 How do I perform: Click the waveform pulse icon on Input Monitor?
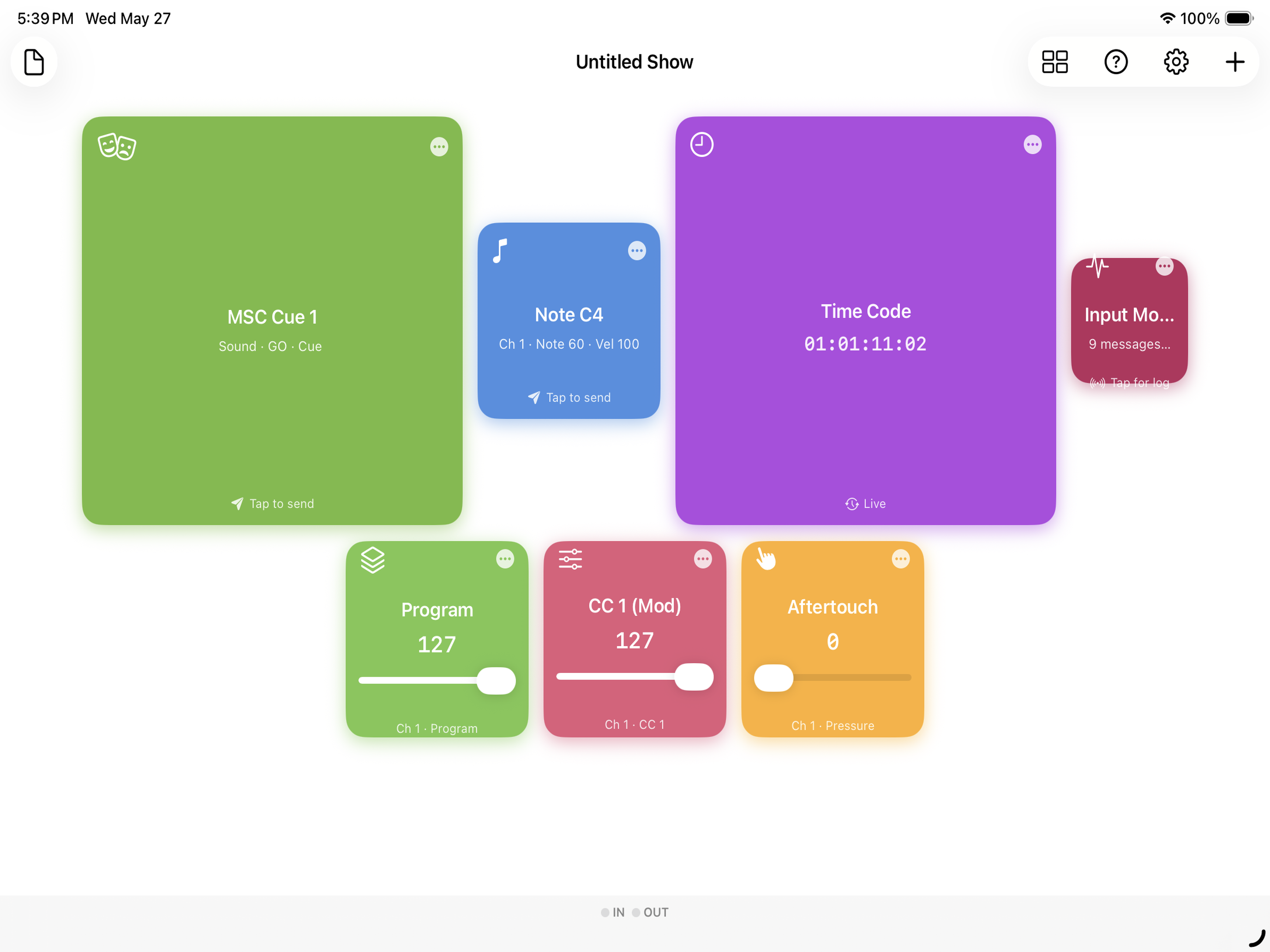(x=1096, y=266)
